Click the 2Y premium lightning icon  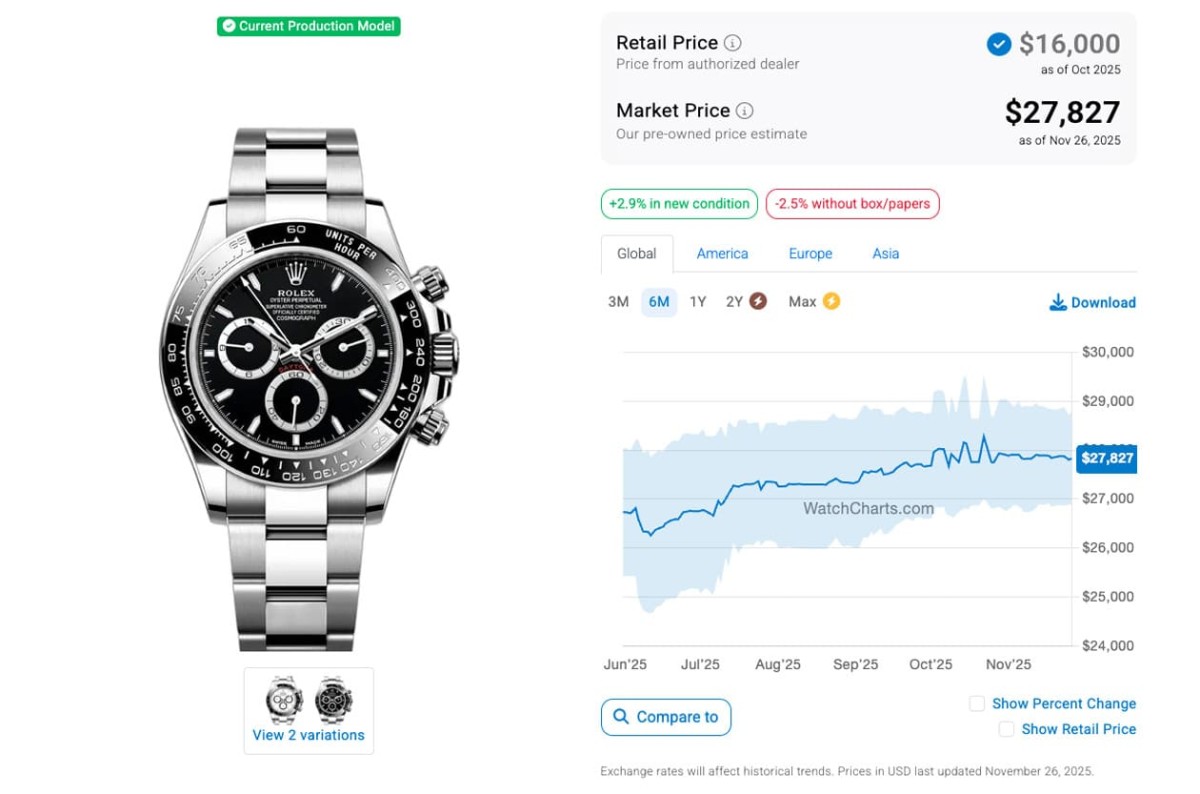759,301
